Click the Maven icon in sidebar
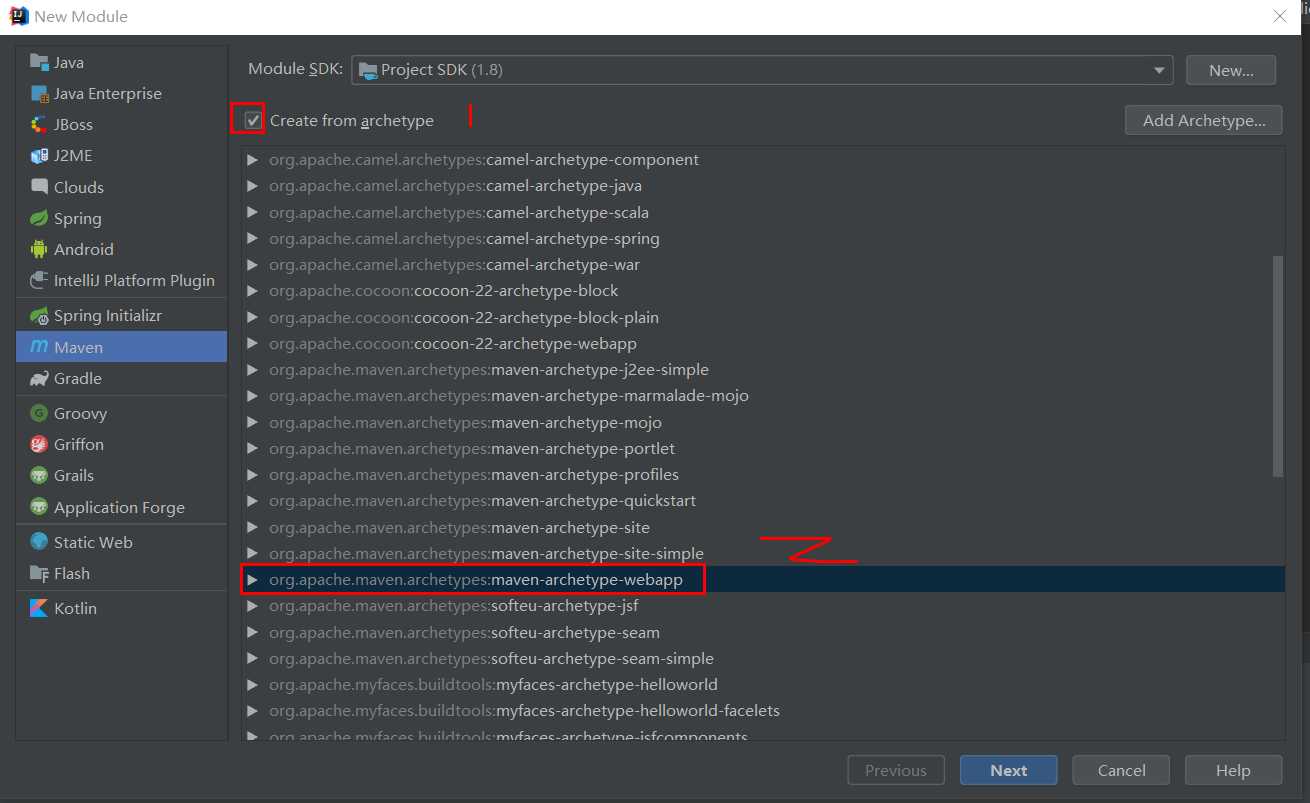Screen dimensions: 1310x803 pos(39,347)
